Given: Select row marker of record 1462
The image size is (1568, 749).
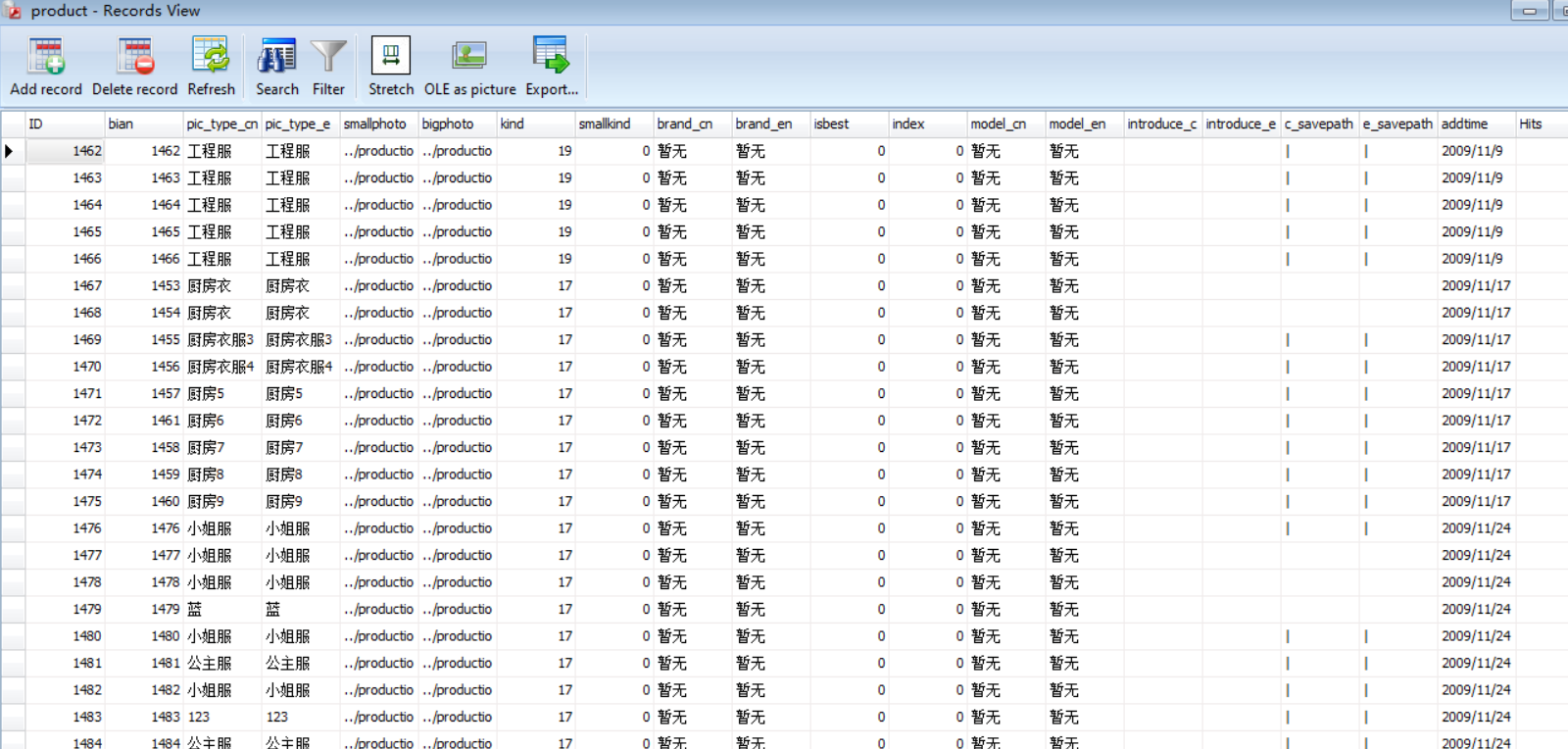Looking at the screenshot, I should click(13, 151).
